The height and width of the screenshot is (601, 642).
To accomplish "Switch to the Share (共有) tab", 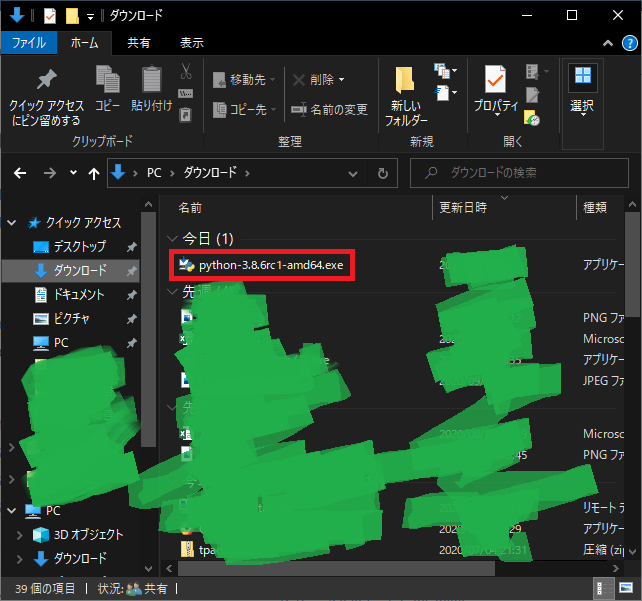I will (x=138, y=43).
